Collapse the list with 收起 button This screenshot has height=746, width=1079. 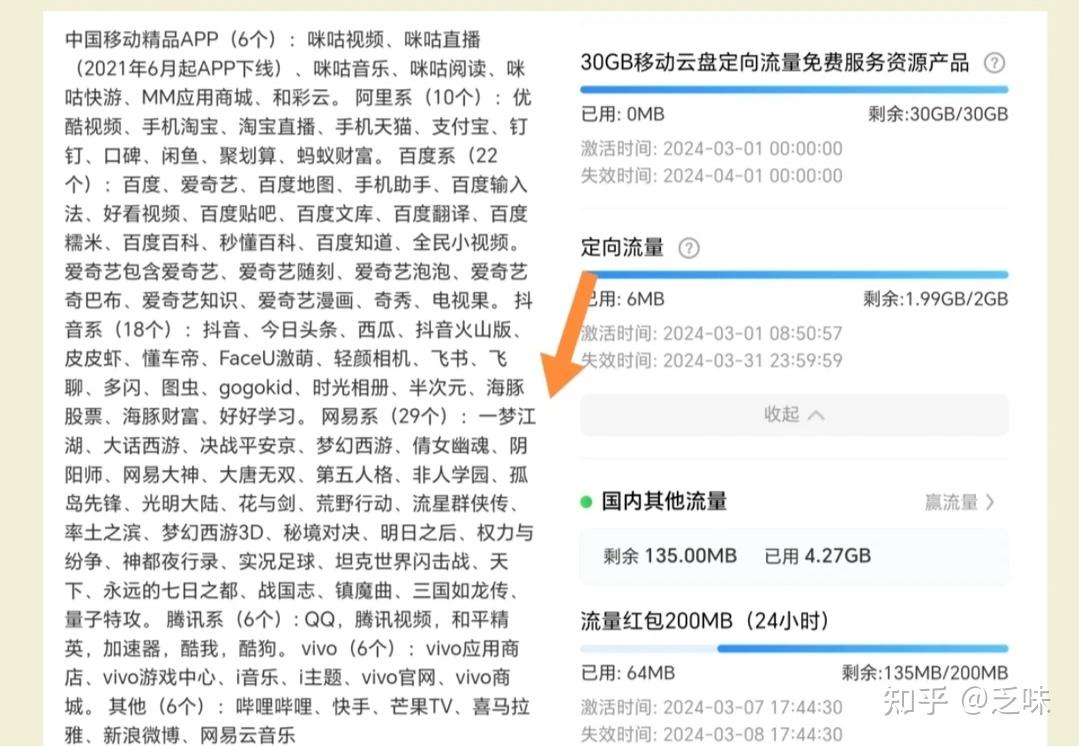pyautogui.click(x=794, y=414)
